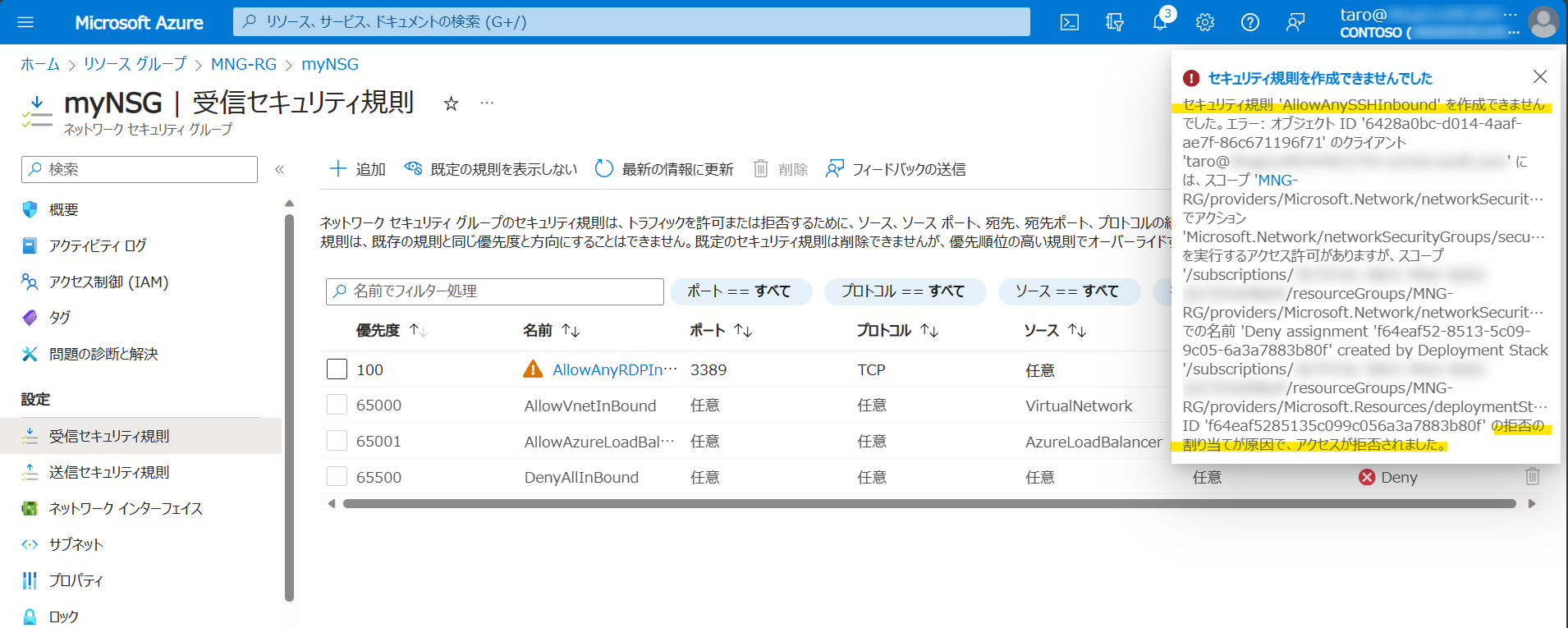This screenshot has height=628, width=1568.
Task: Click the warning icon on the AllowAnyRDPInbound rule
Action: [x=533, y=369]
